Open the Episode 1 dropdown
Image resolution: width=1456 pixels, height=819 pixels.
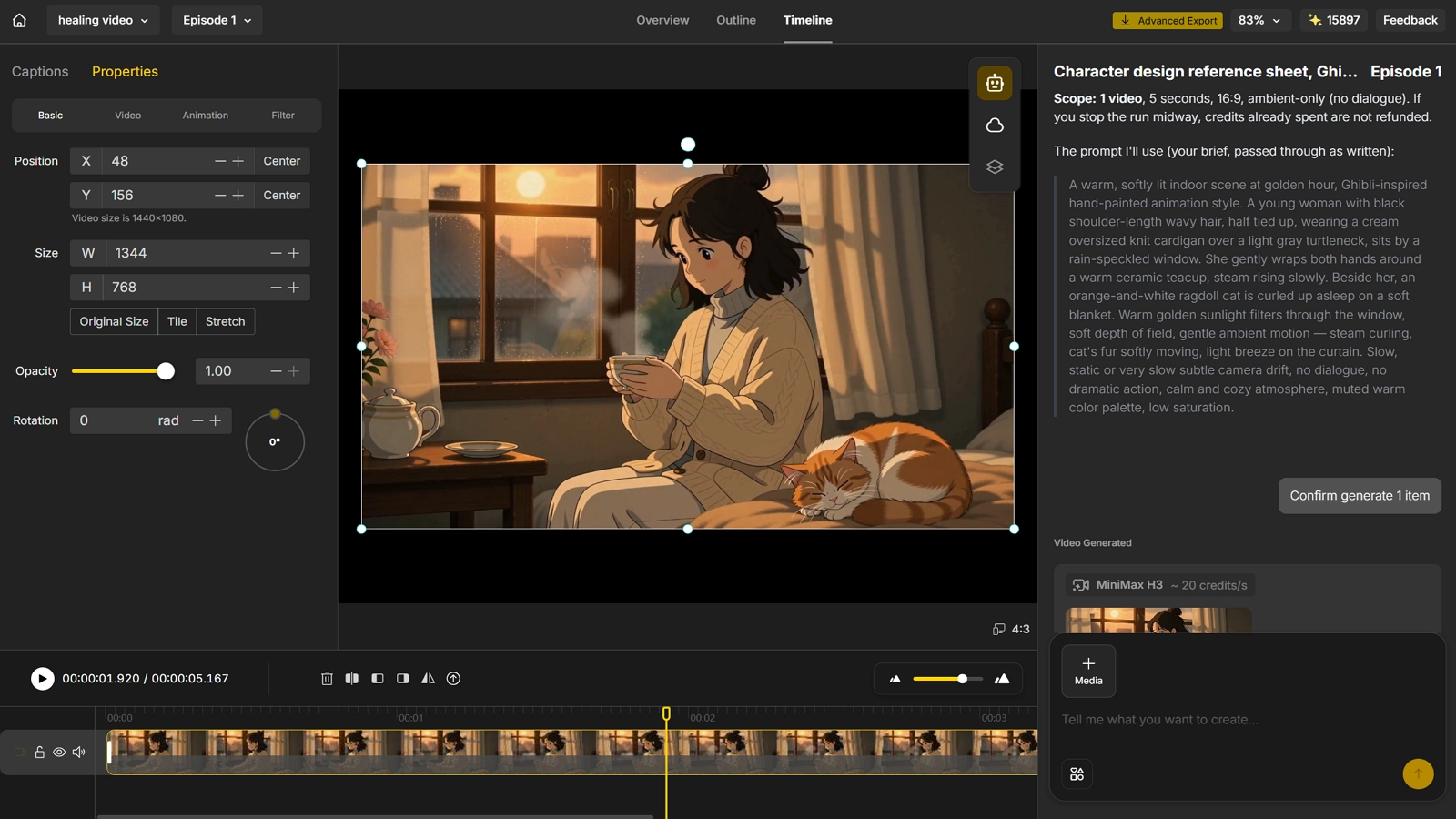[x=217, y=20]
